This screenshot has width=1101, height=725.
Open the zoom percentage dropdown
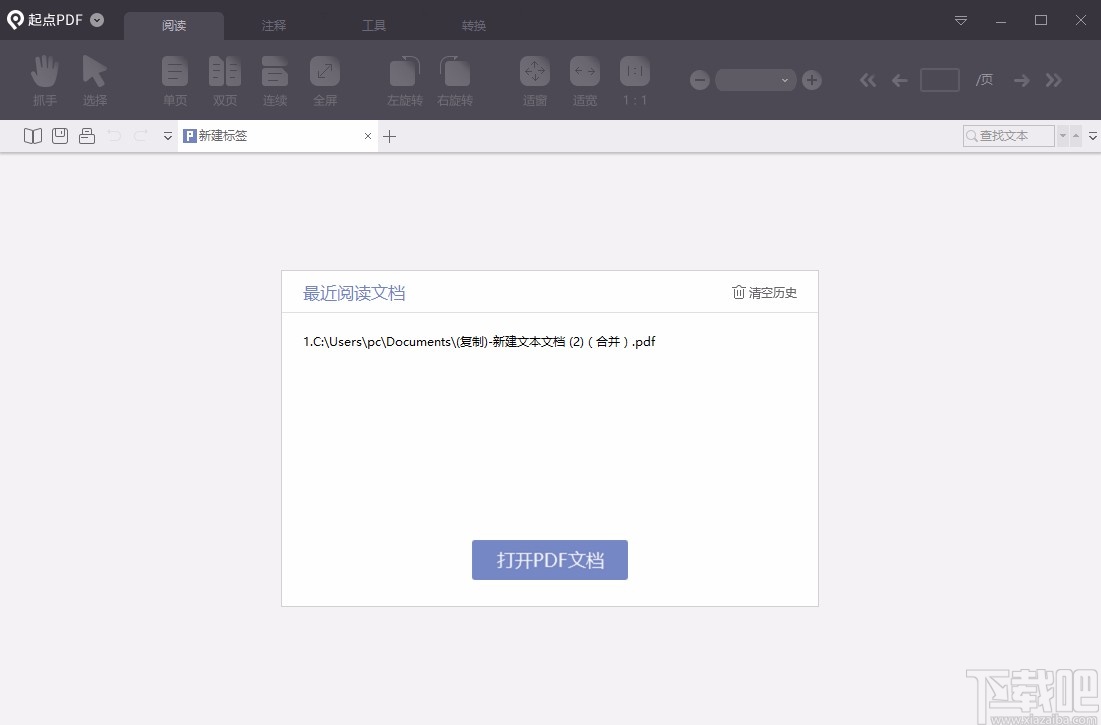pos(782,79)
